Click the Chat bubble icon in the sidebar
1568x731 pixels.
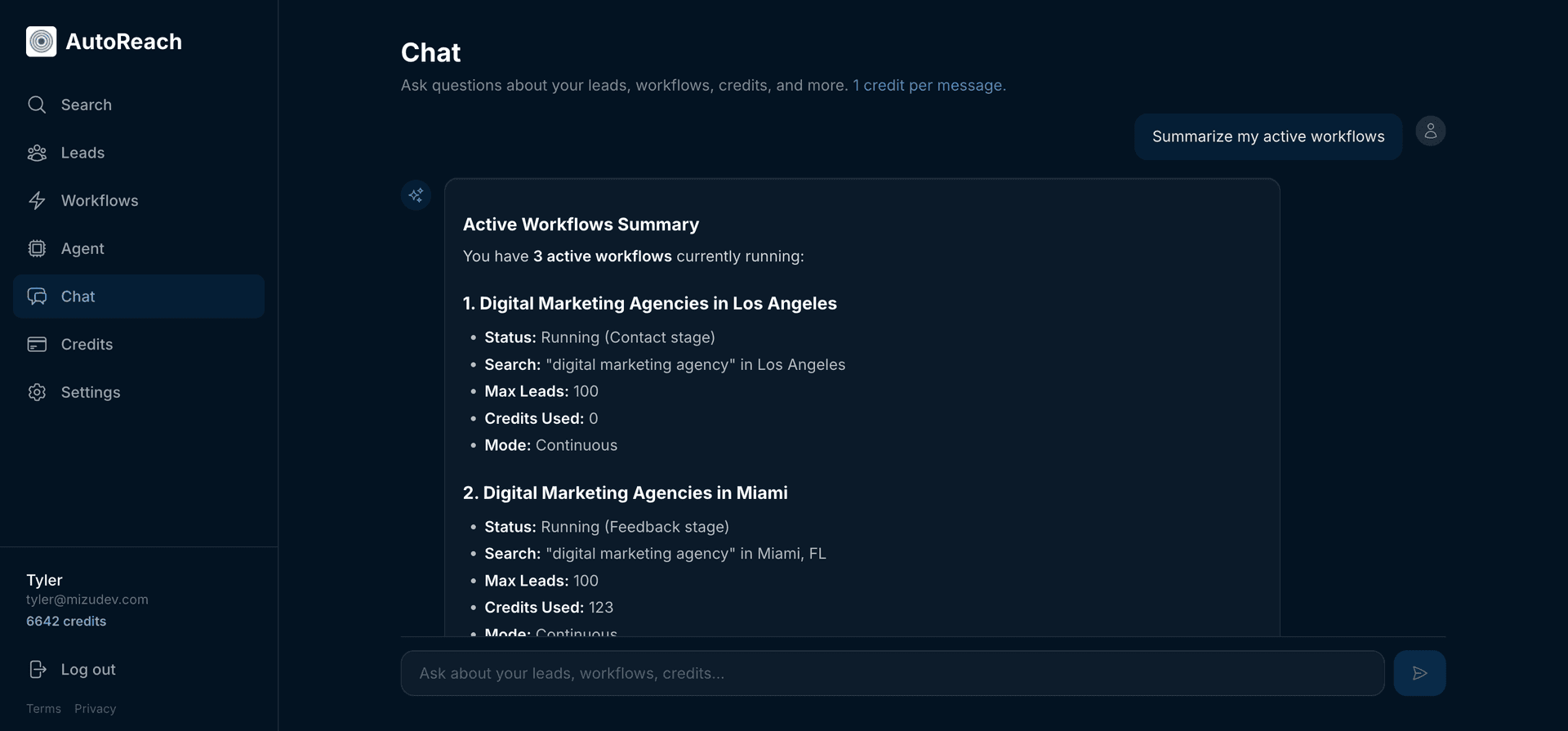pyautogui.click(x=37, y=296)
